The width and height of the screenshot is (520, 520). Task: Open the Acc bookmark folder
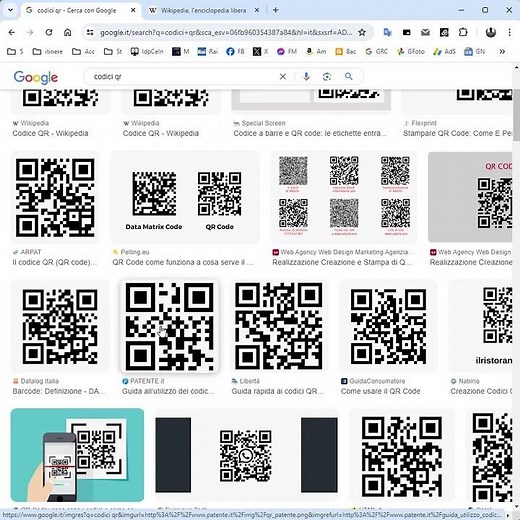point(83,52)
